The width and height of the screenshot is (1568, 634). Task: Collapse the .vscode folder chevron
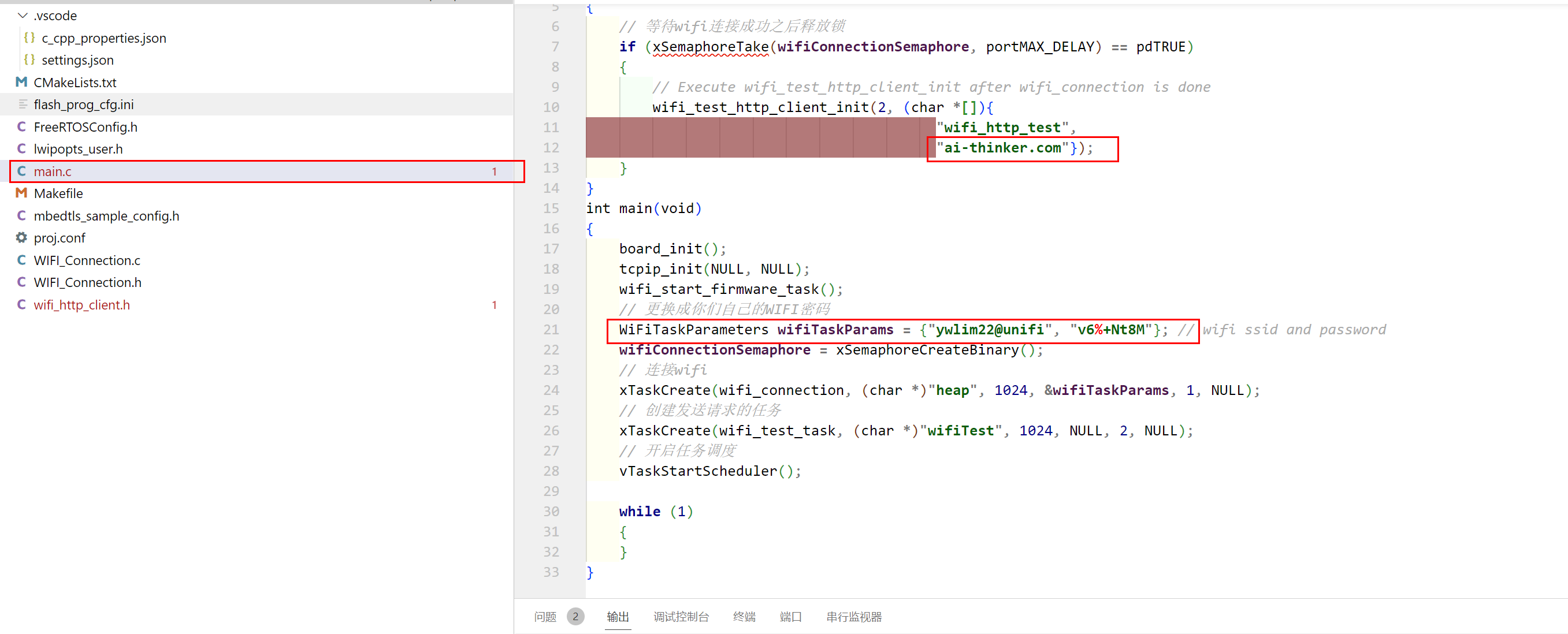tap(23, 15)
